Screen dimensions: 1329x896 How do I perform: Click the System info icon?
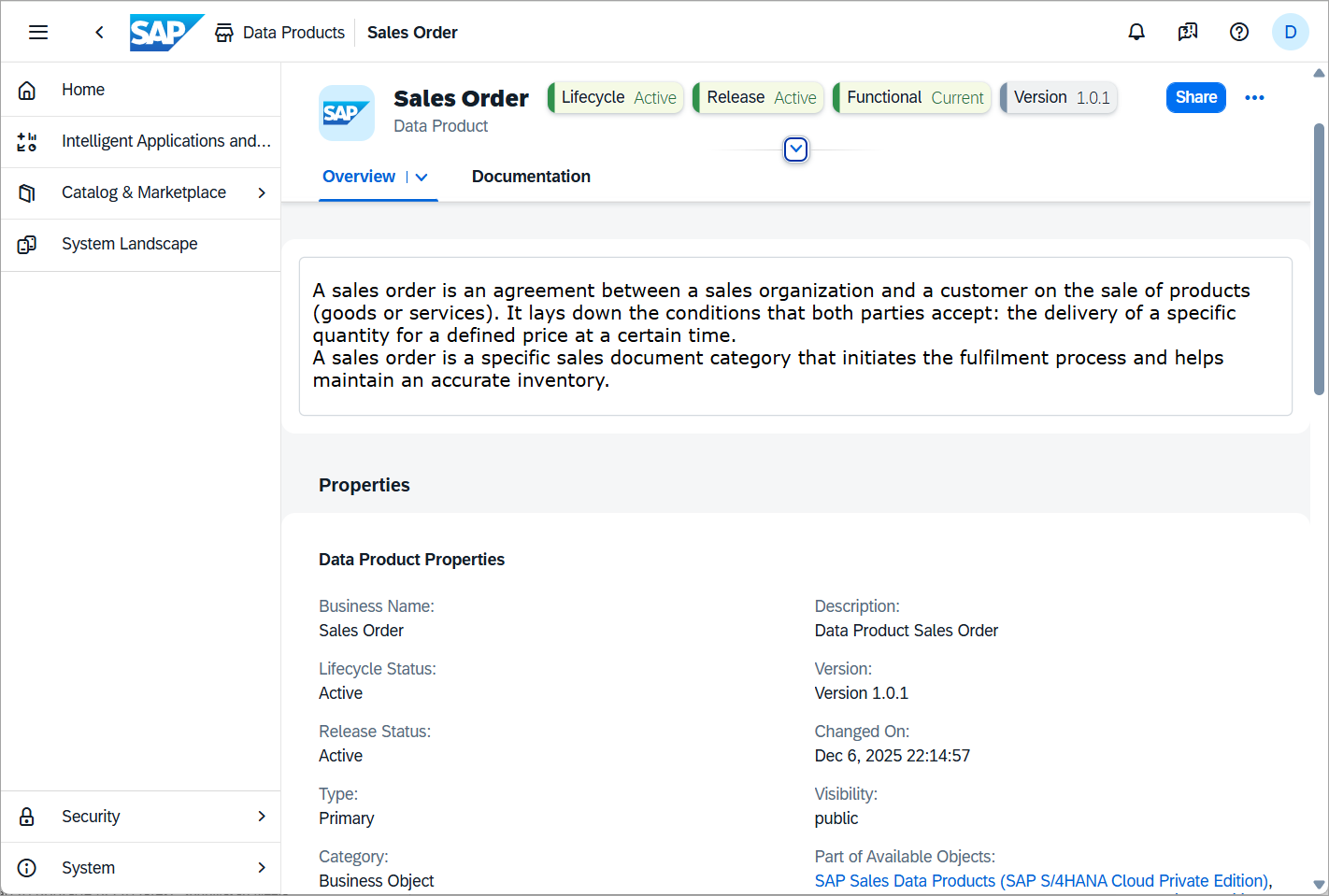click(x=27, y=868)
